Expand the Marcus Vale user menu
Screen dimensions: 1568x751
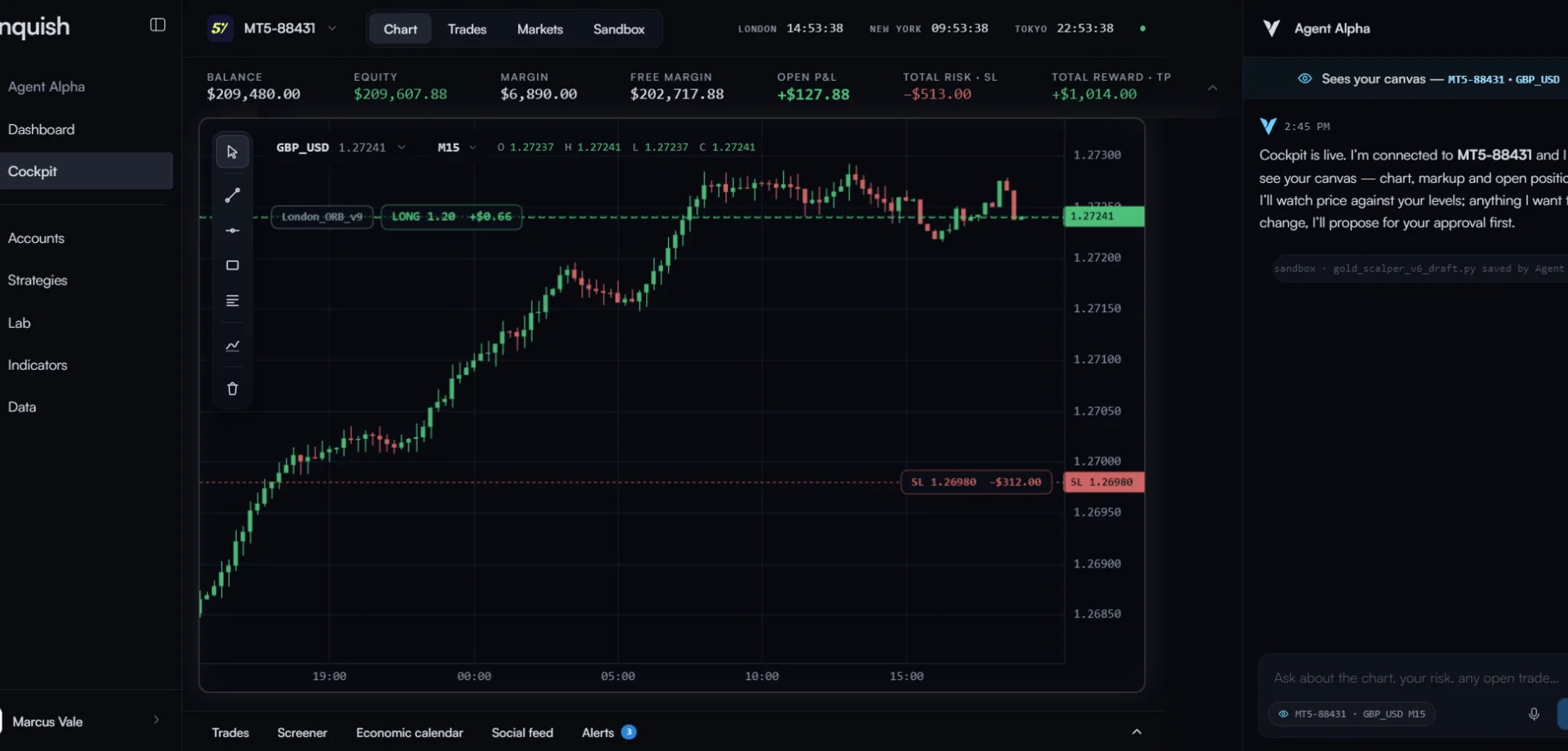156,720
